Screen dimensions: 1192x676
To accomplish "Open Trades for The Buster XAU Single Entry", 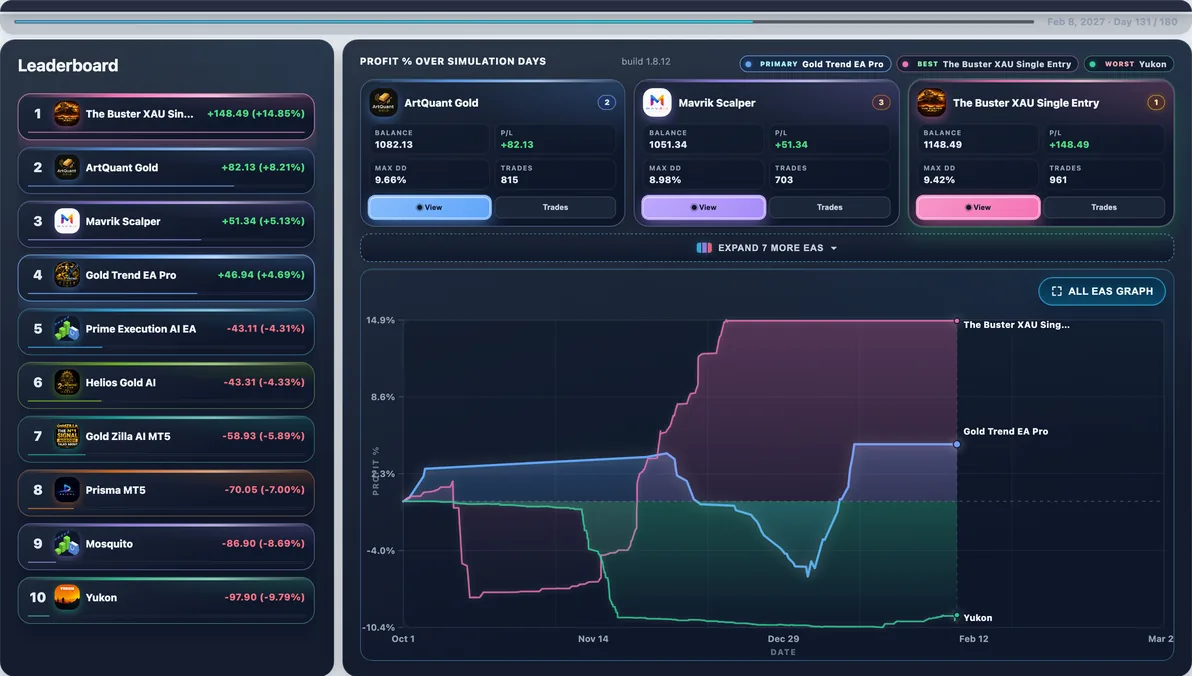I will pyautogui.click(x=1104, y=208).
